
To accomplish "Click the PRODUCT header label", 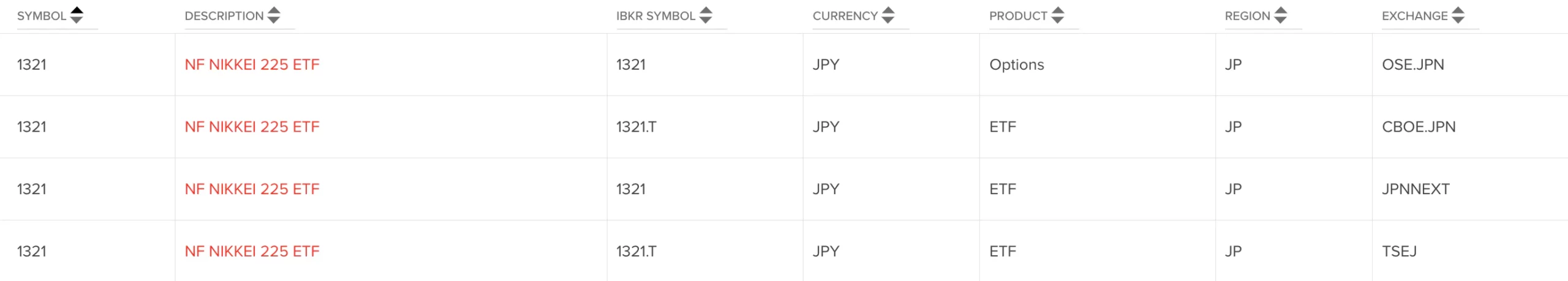I will pos(1018,16).
